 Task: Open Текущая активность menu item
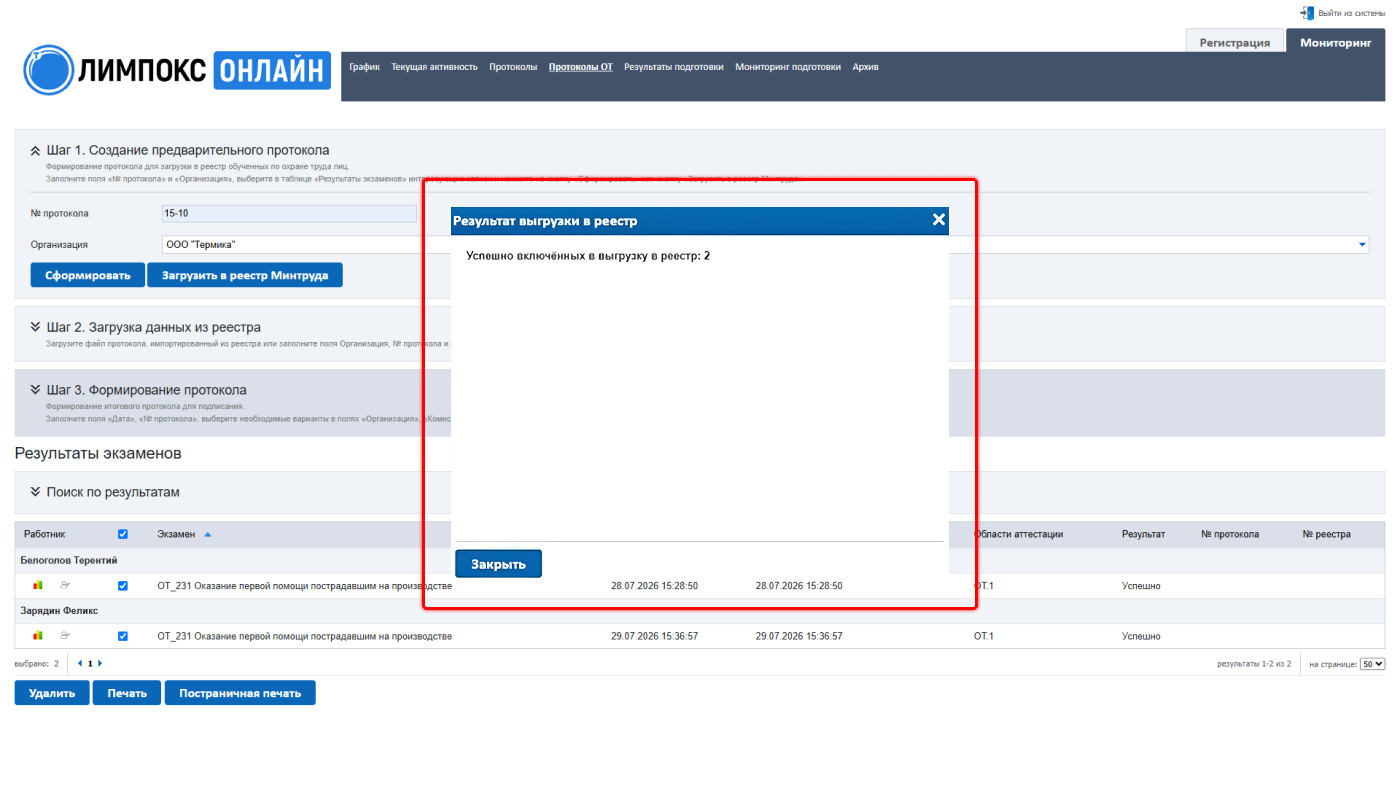(434, 67)
